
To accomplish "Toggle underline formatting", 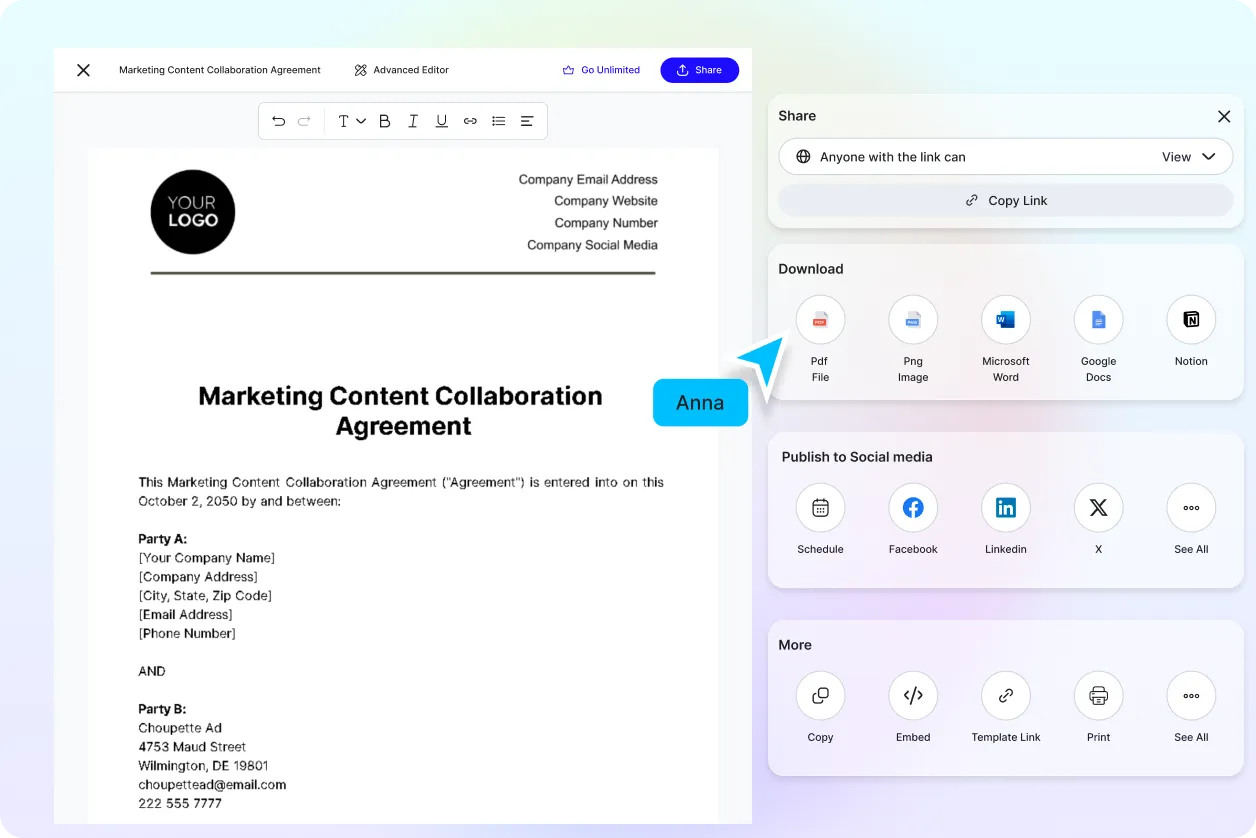I will pyautogui.click(x=441, y=121).
